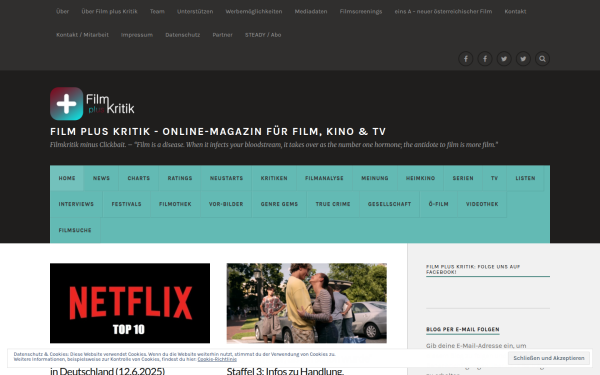Screen dimensions: 600x375
Task: Go to the Team page
Action: [157, 11]
